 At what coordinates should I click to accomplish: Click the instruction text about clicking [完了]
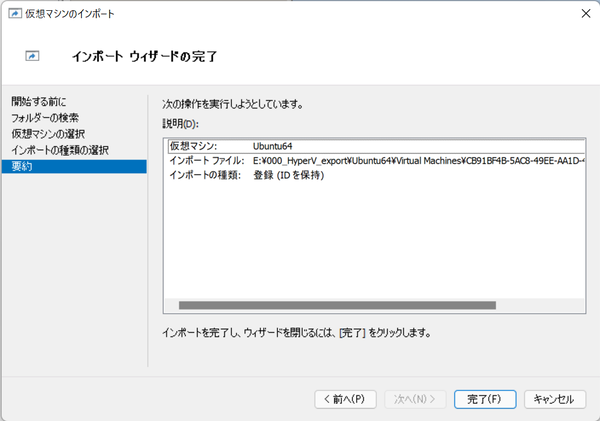[x=297, y=333]
